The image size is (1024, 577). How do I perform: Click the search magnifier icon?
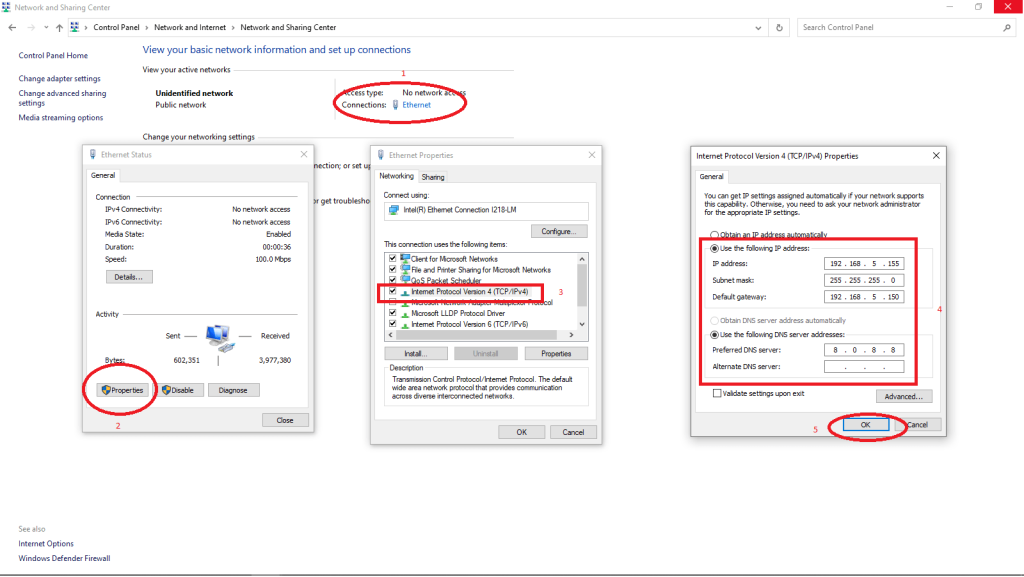(x=1006, y=27)
